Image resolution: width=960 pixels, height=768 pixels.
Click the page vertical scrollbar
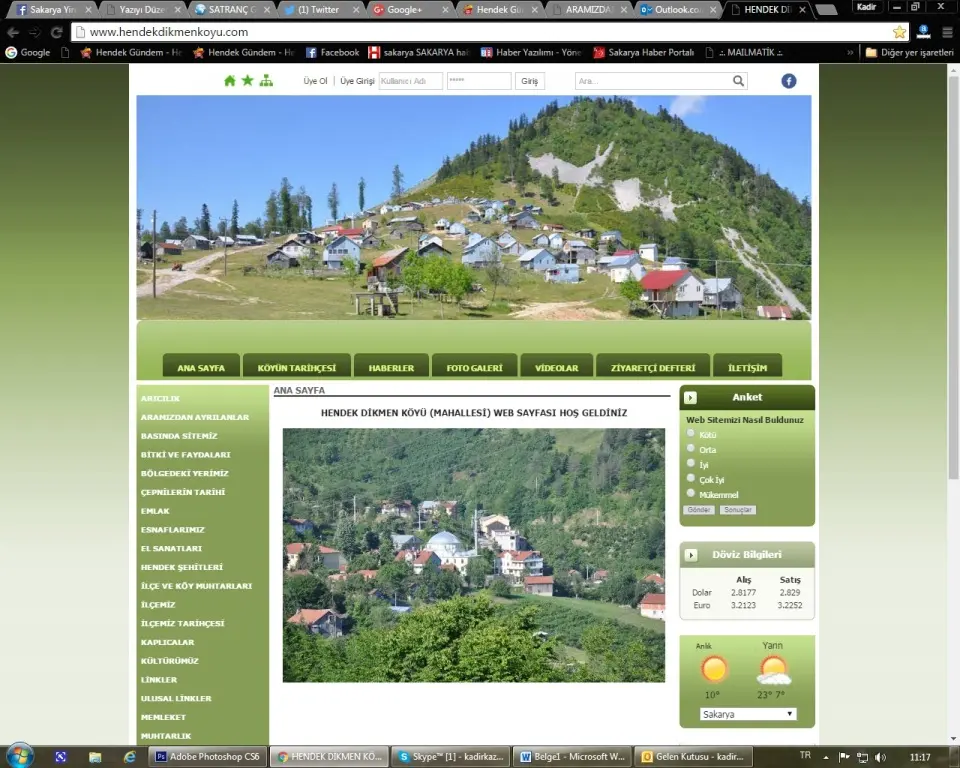click(953, 276)
